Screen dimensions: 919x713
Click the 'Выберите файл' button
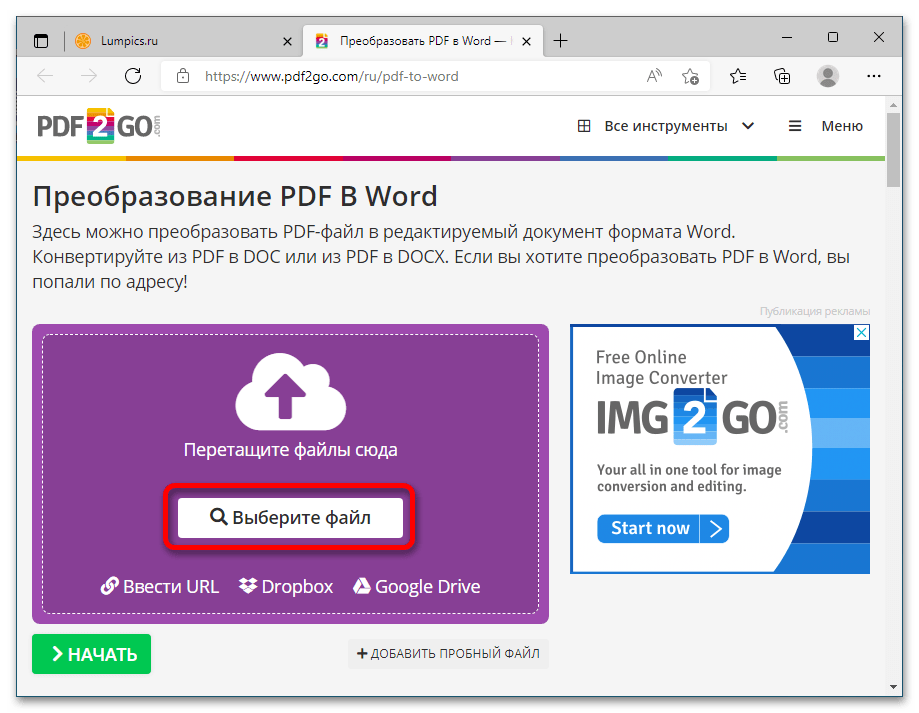[290, 518]
